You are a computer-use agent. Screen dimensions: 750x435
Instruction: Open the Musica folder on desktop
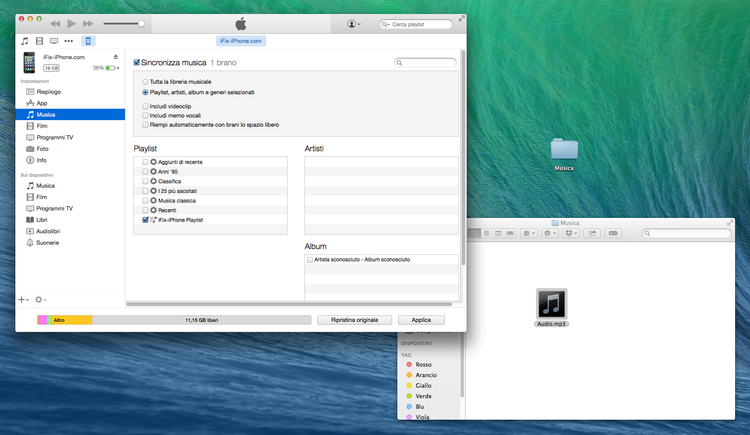(564, 150)
